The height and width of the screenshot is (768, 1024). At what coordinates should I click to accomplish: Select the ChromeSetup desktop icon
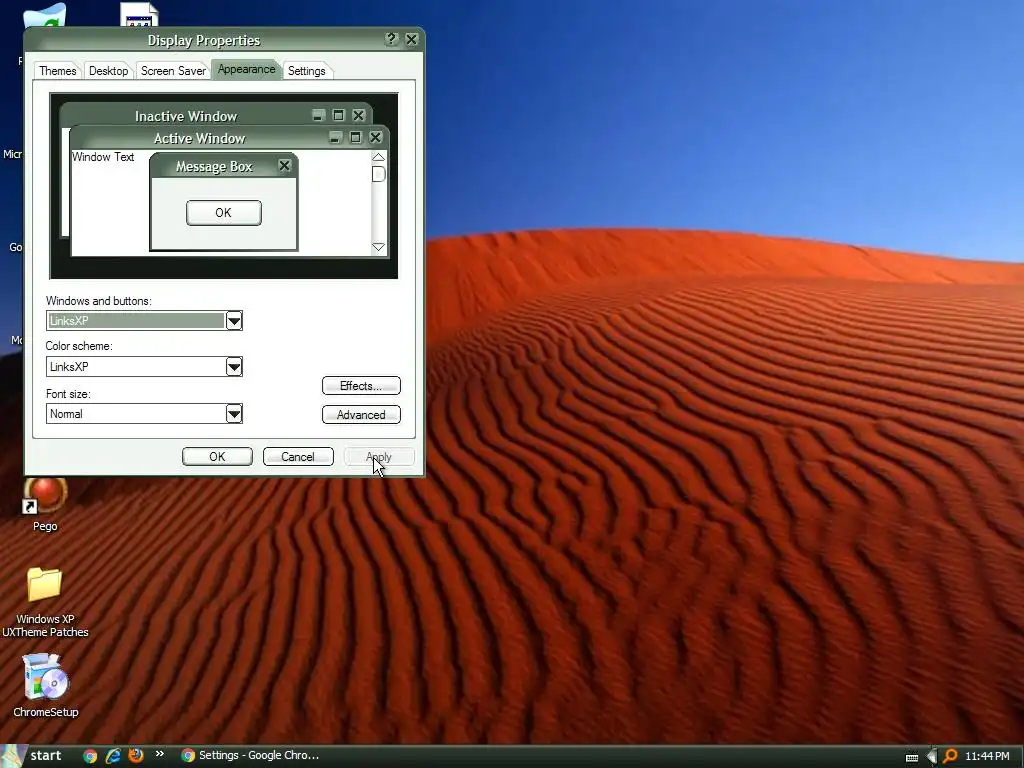tap(45, 686)
